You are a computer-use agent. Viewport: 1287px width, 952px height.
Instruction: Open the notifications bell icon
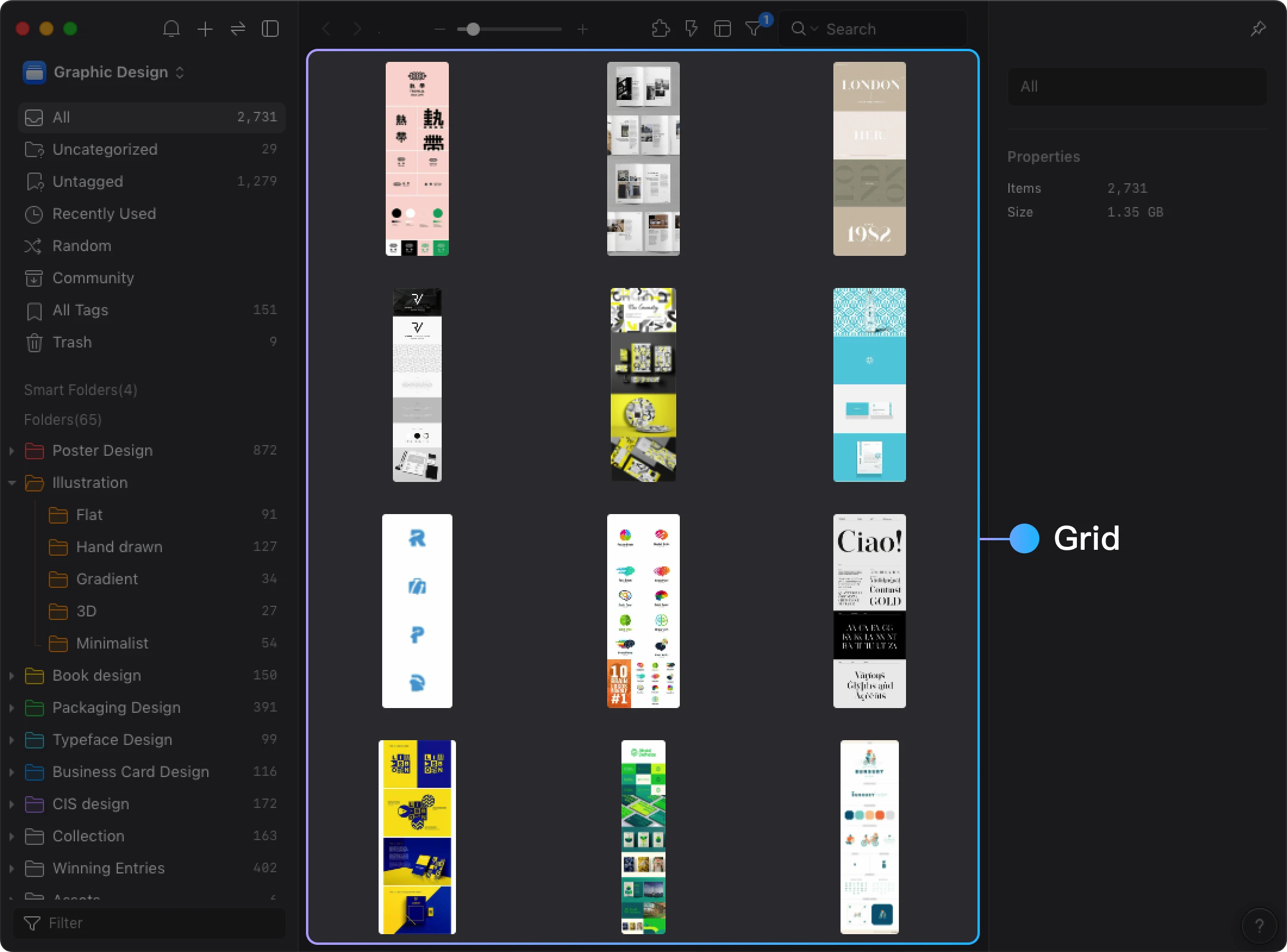[171, 29]
